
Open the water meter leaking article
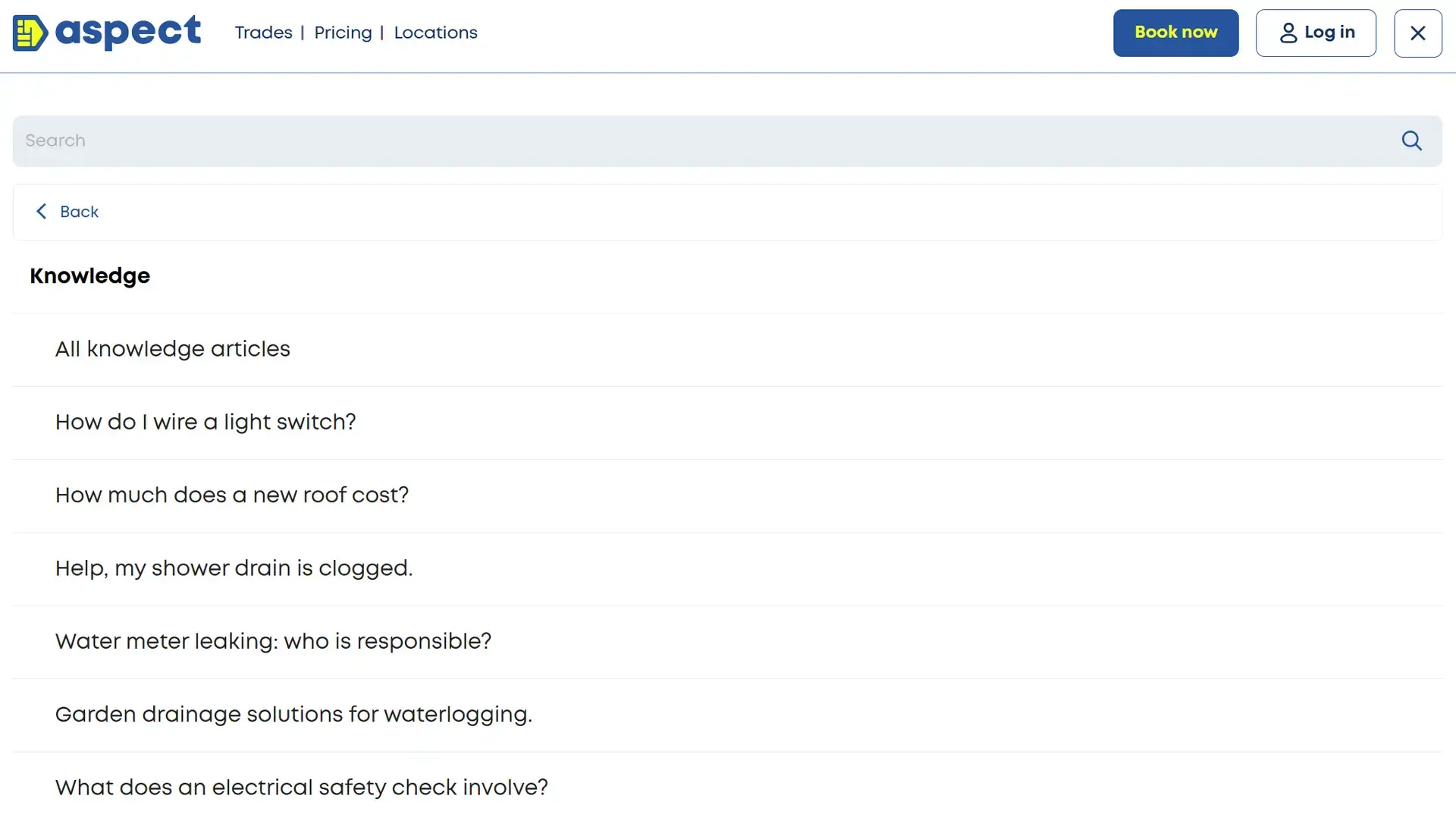273,642
